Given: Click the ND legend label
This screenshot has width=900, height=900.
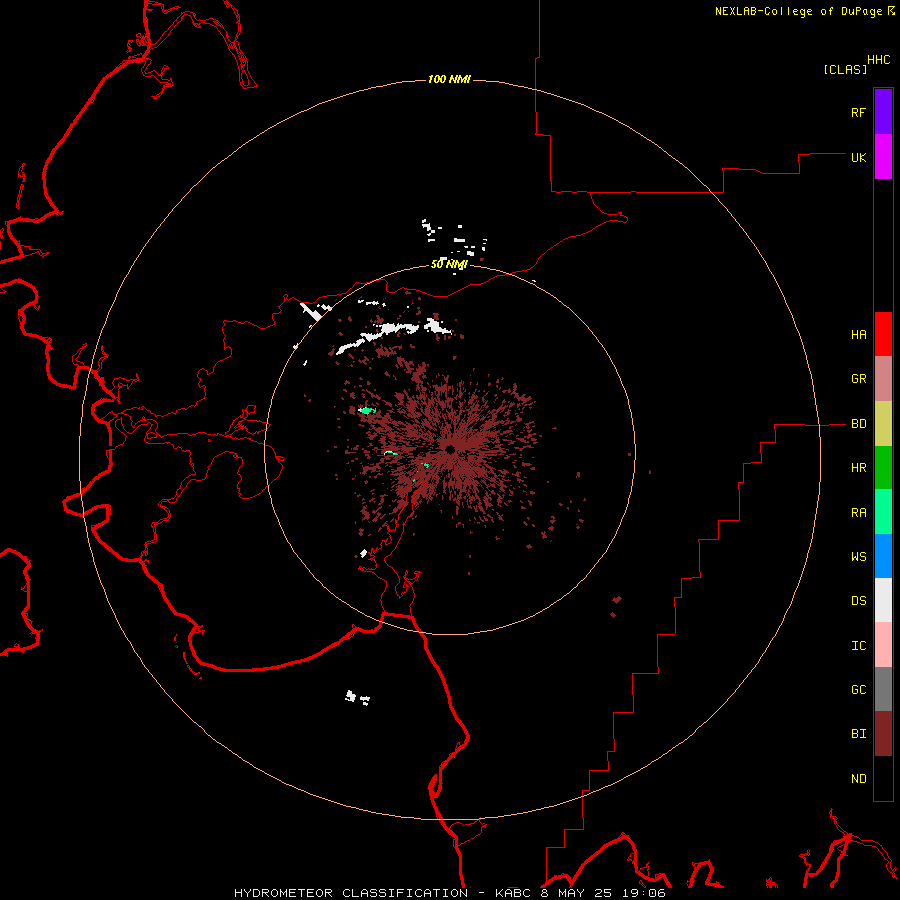Looking at the screenshot, I should pos(858,779).
